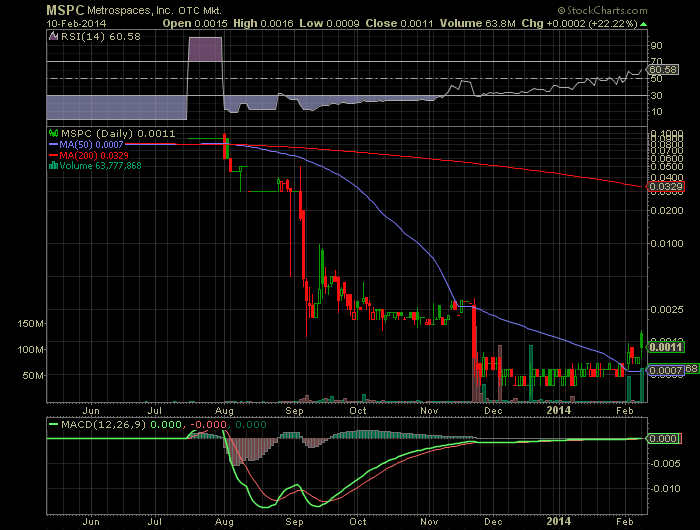This screenshot has width=700, height=530.
Task: Click the Dec label under the price chart
Action: (x=493, y=410)
